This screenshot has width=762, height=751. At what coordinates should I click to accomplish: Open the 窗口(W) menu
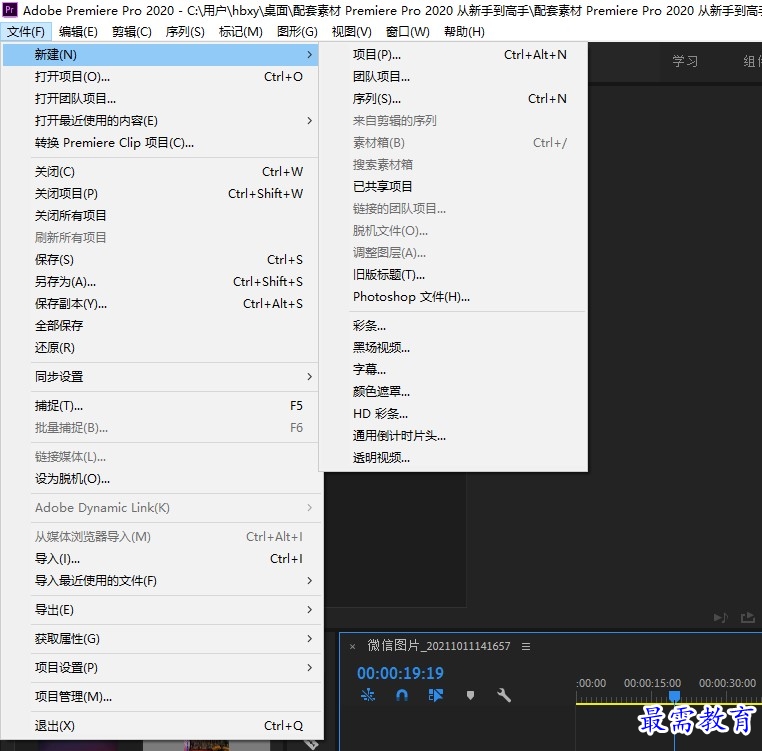[407, 32]
